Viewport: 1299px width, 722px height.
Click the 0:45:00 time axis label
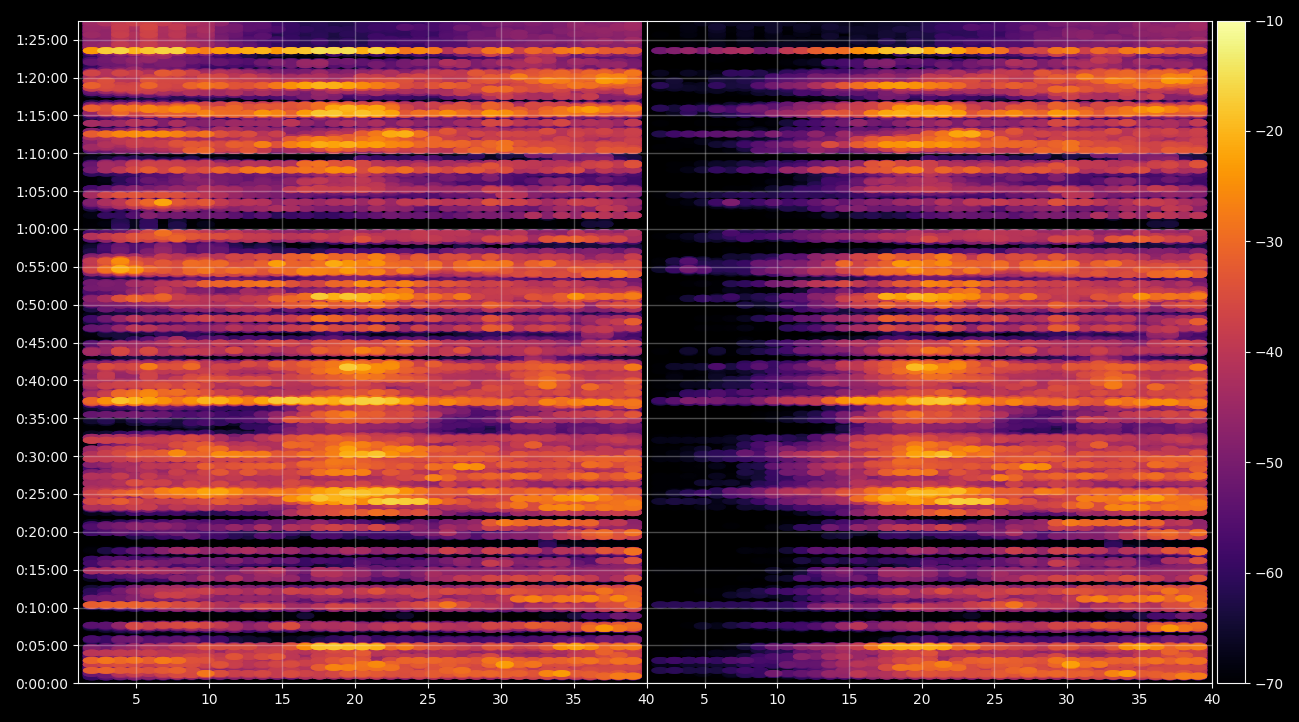43,343
